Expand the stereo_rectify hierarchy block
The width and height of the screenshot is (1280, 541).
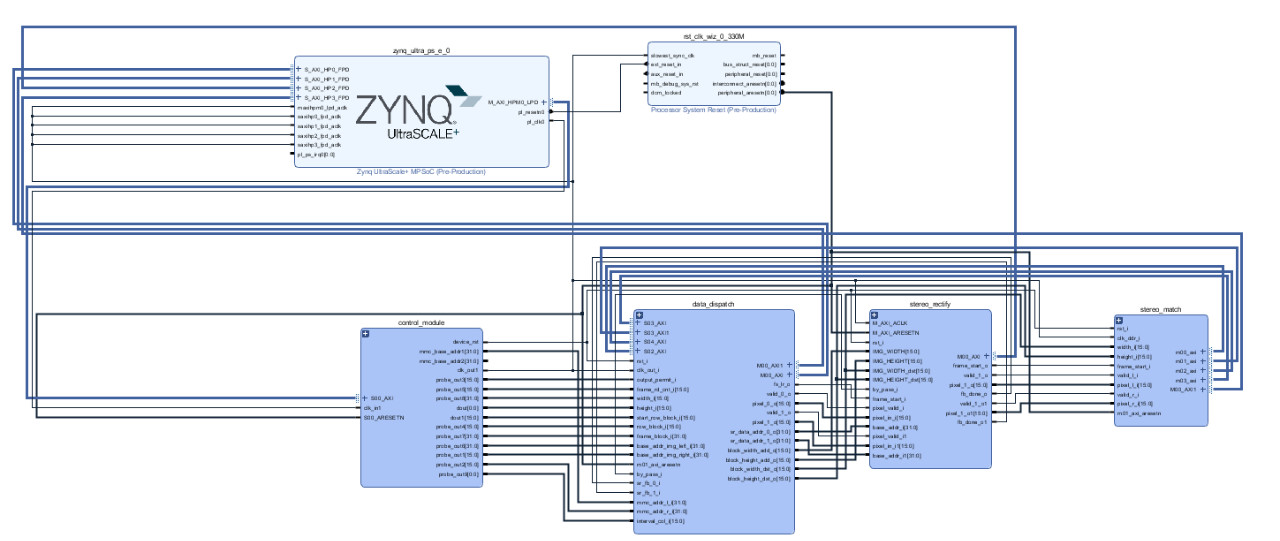click(873, 315)
